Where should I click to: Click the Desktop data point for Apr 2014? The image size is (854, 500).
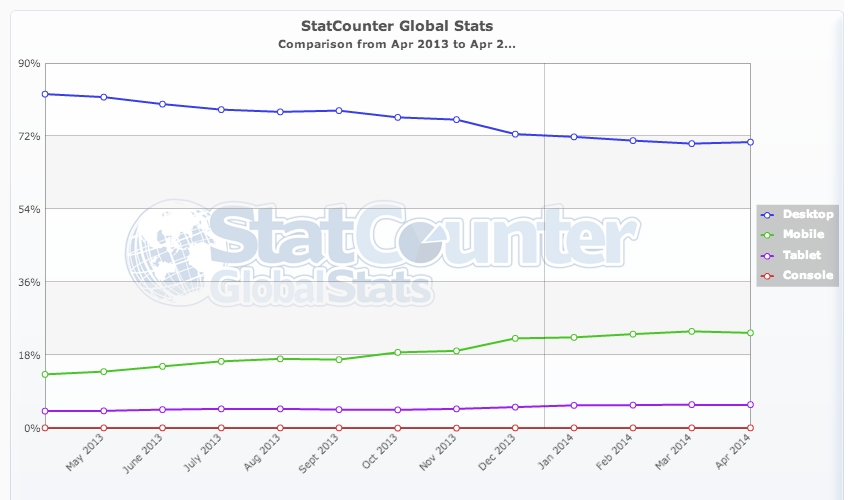750,142
